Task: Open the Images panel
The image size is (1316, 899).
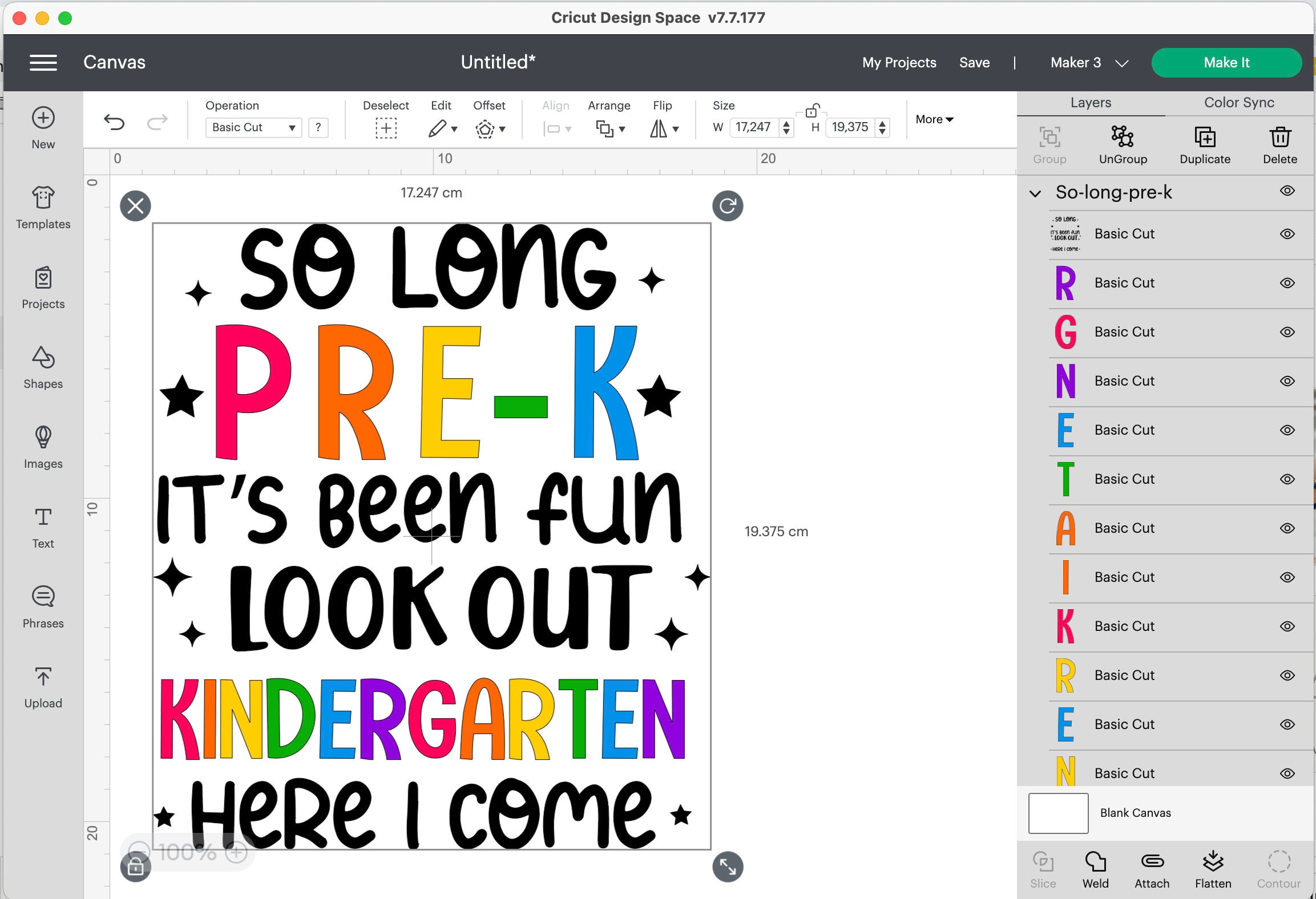Action: 43,448
